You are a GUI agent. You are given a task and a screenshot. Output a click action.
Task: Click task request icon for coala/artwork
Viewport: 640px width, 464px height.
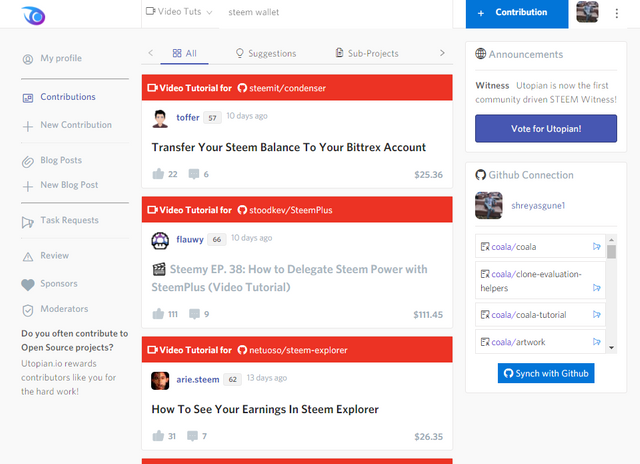point(596,342)
